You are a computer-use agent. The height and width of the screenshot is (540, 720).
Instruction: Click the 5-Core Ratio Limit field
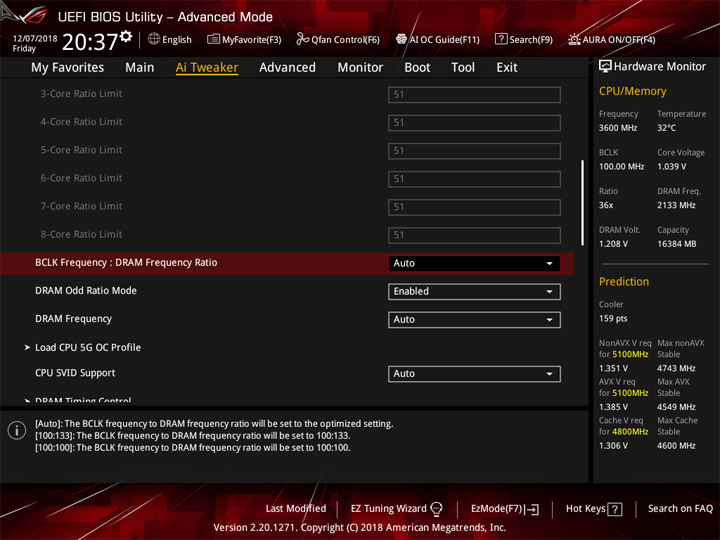coord(474,151)
